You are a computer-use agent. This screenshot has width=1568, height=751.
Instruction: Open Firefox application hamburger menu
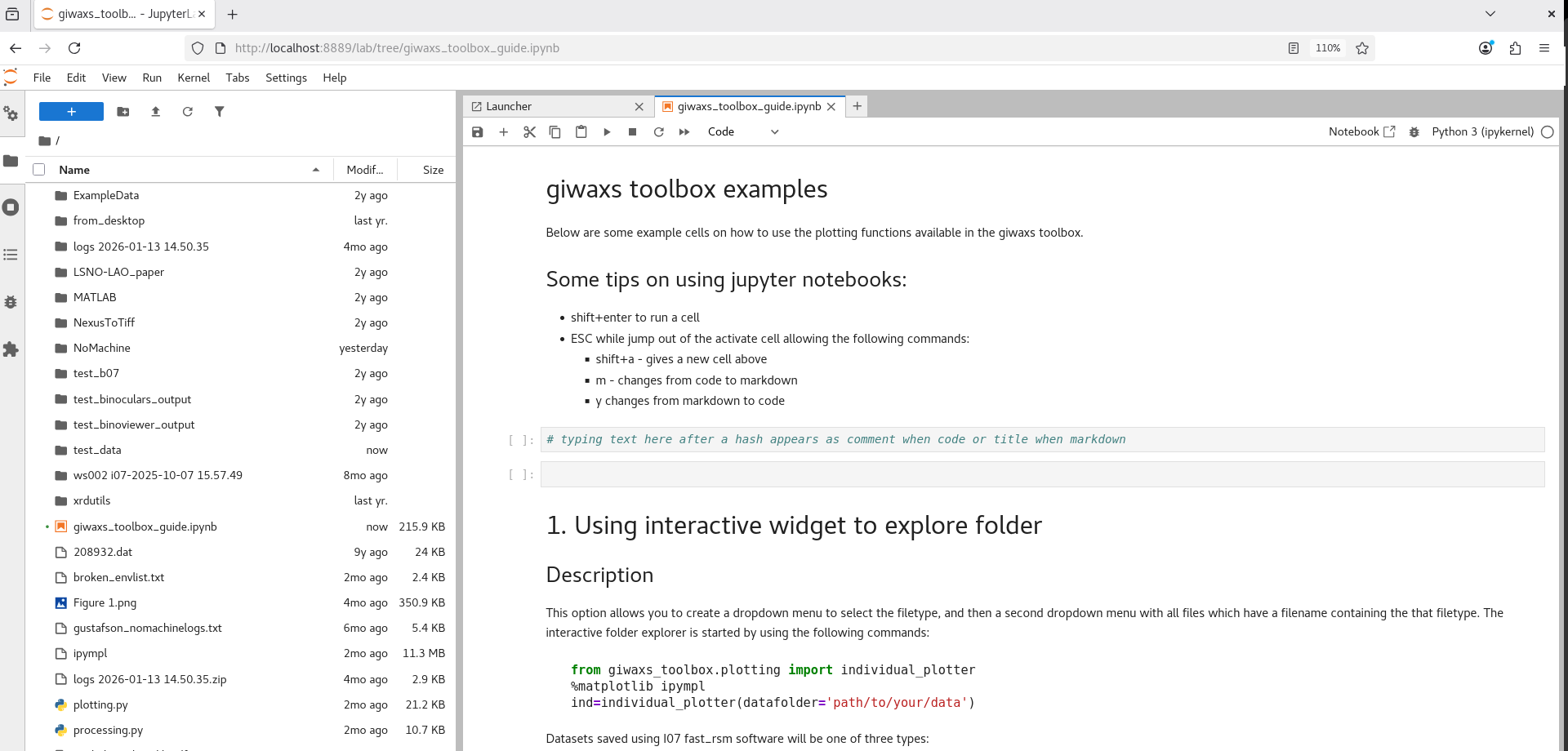(1543, 48)
